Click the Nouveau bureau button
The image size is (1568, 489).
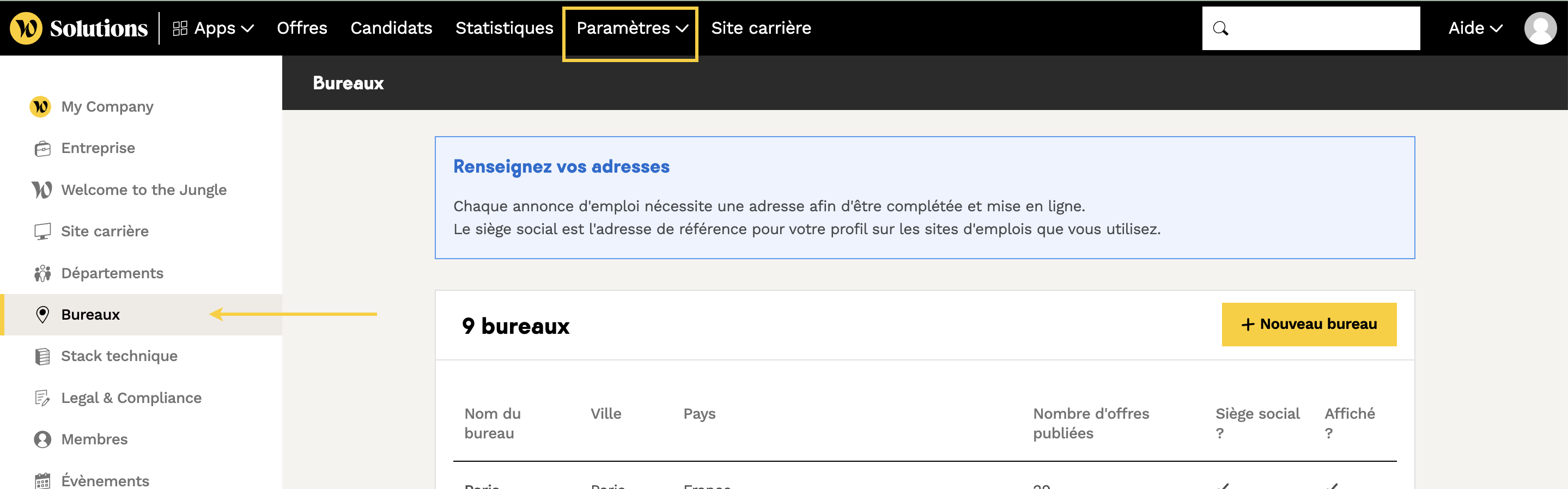1309,324
